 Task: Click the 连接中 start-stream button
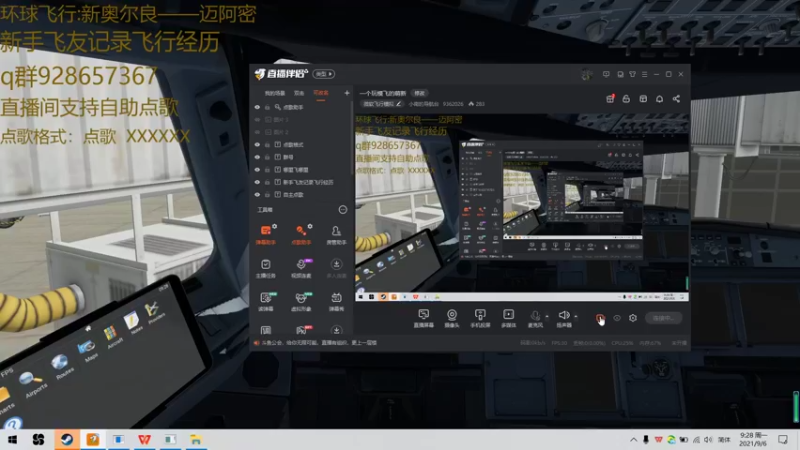[663, 318]
